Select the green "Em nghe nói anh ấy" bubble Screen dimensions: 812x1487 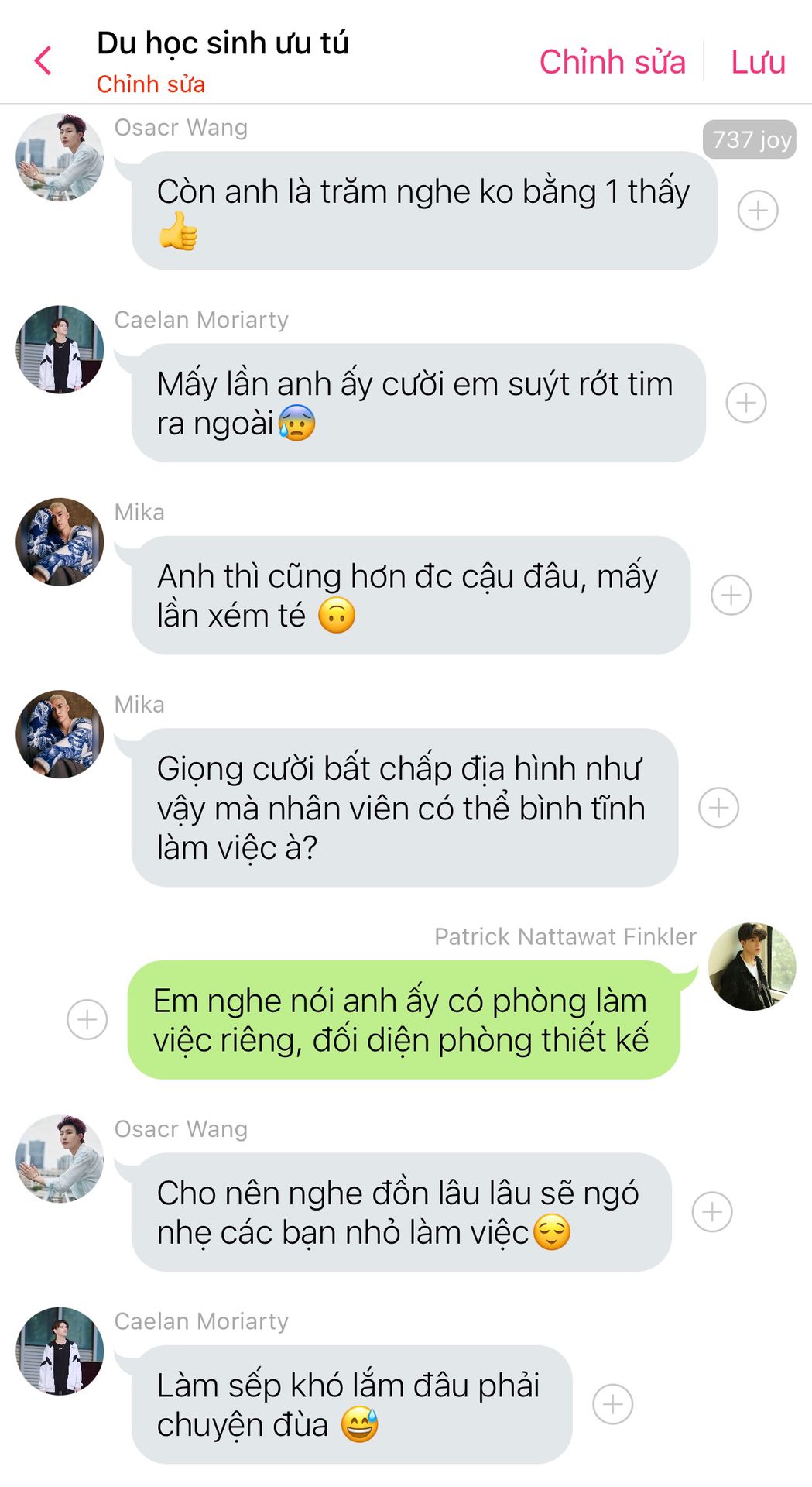pyautogui.click(x=403, y=1020)
